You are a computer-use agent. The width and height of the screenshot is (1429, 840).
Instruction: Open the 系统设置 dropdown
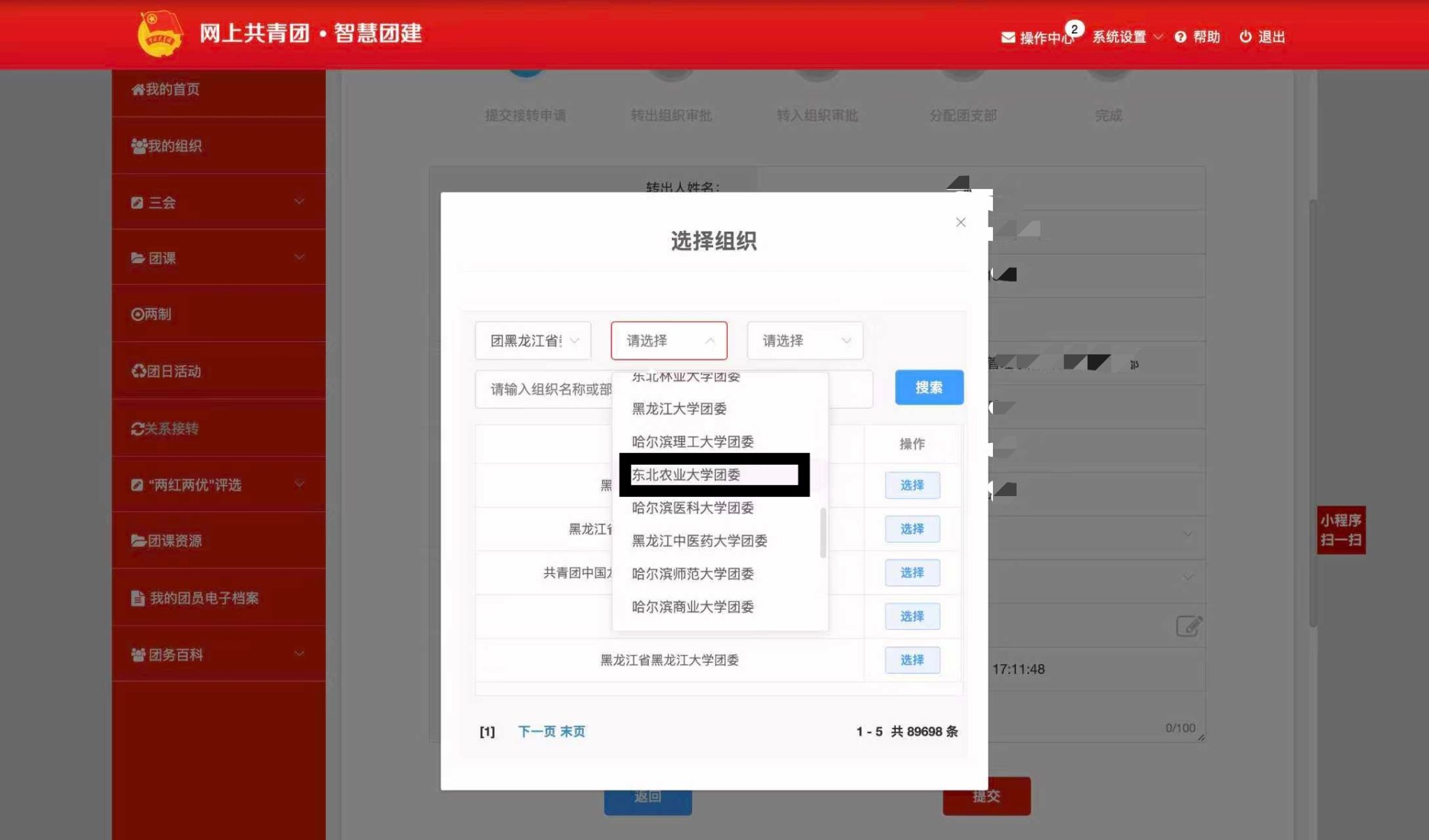[1127, 37]
